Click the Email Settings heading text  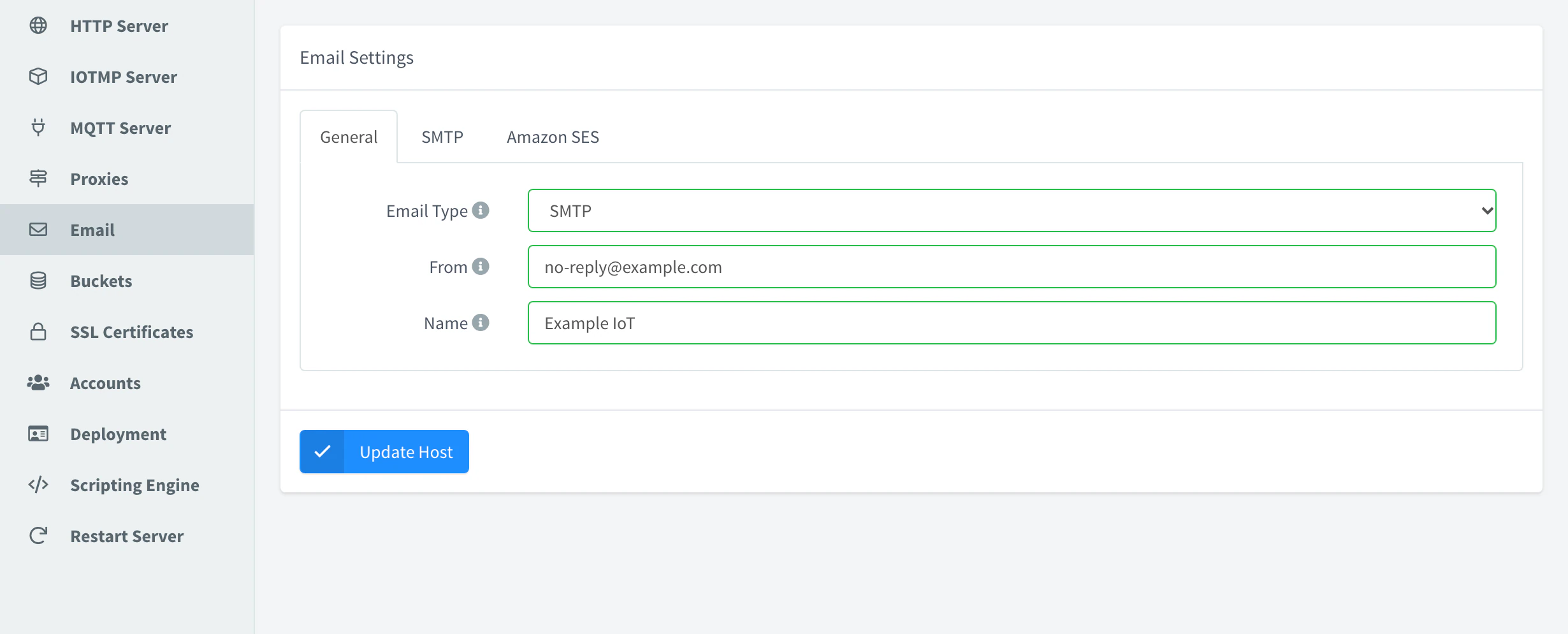(x=357, y=57)
